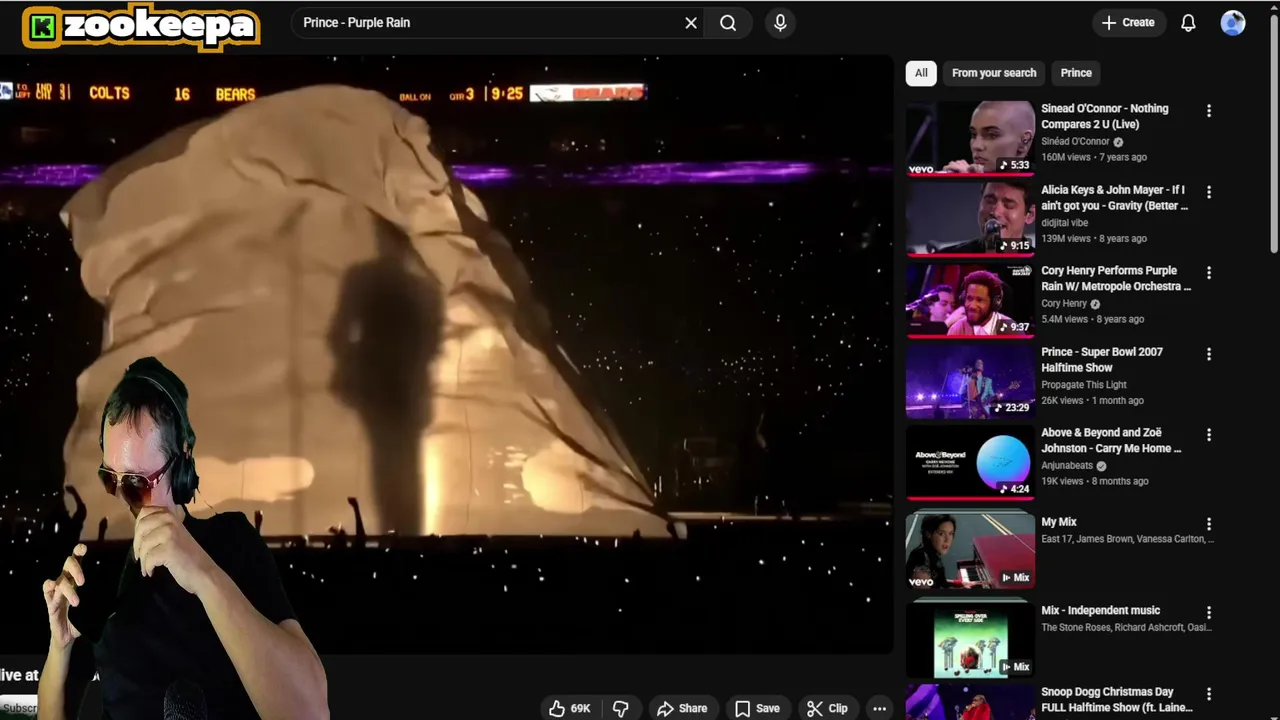This screenshot has height=720, width=1280.
Task: Open the Above & Beyond video thumbnail
Action: tap(970, 461)
